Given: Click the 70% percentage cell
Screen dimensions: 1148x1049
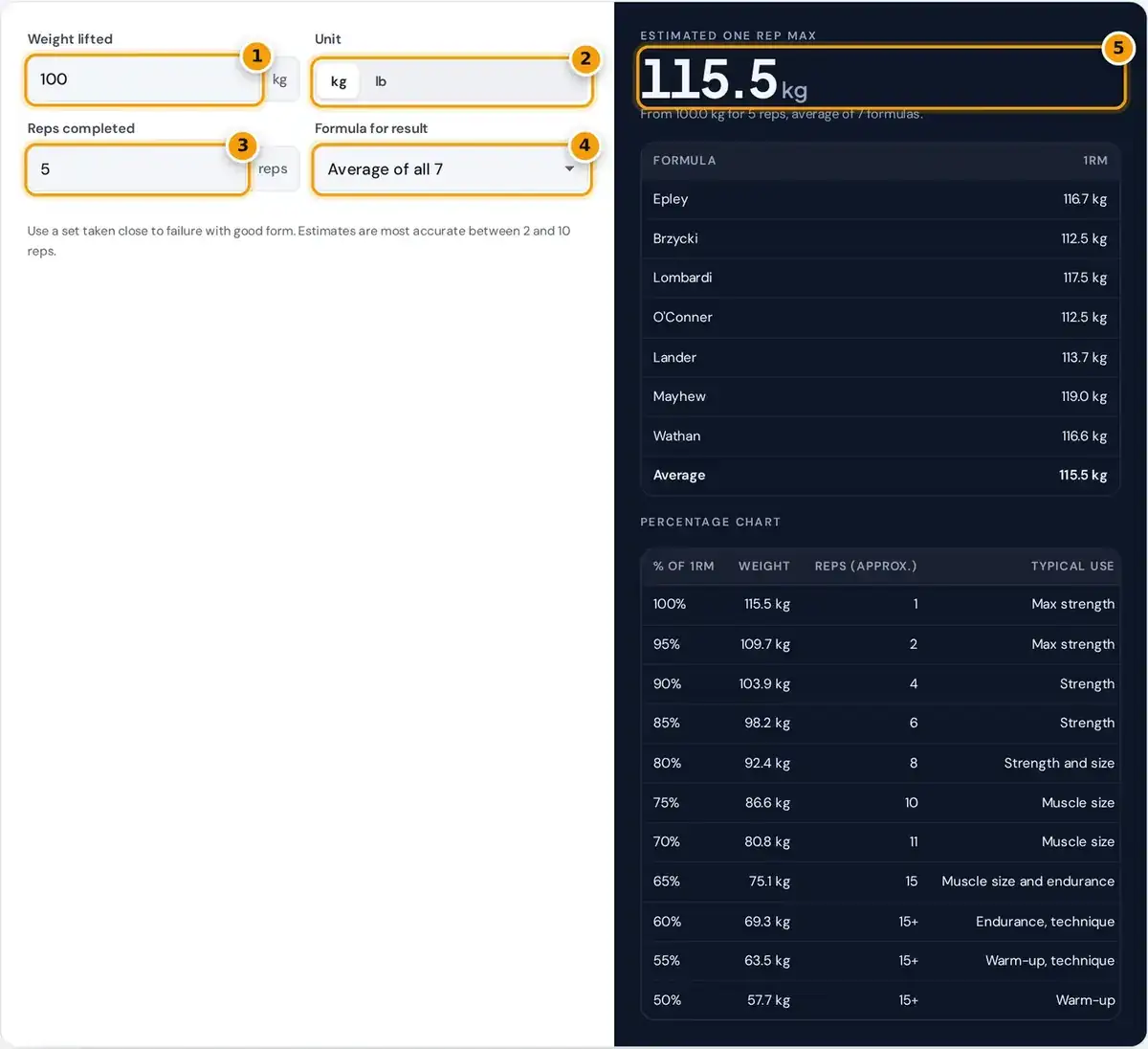Looking at the screenshot, I should click(666, 841).
